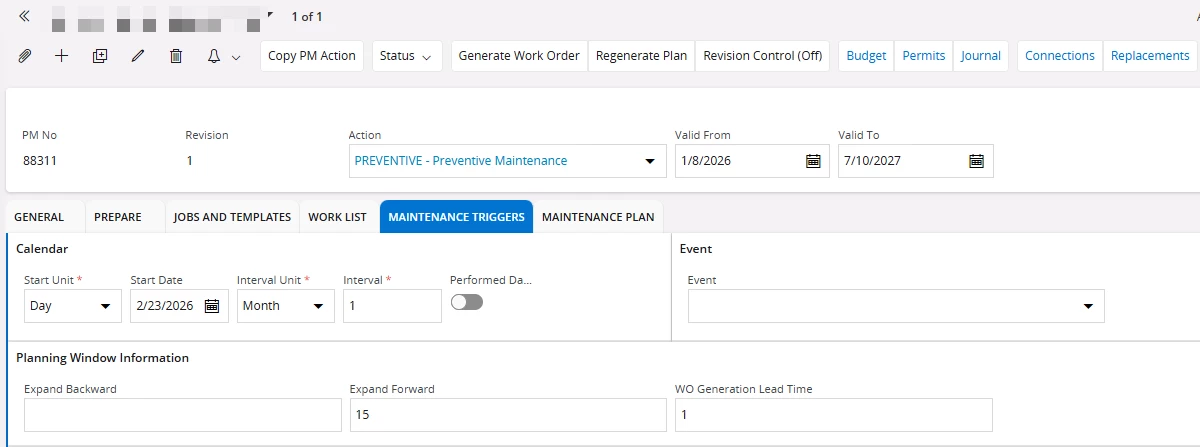The width and height of the screenshot is (1200, 447).
Task: Click the pencil edit icon
Action: (138, 56)
